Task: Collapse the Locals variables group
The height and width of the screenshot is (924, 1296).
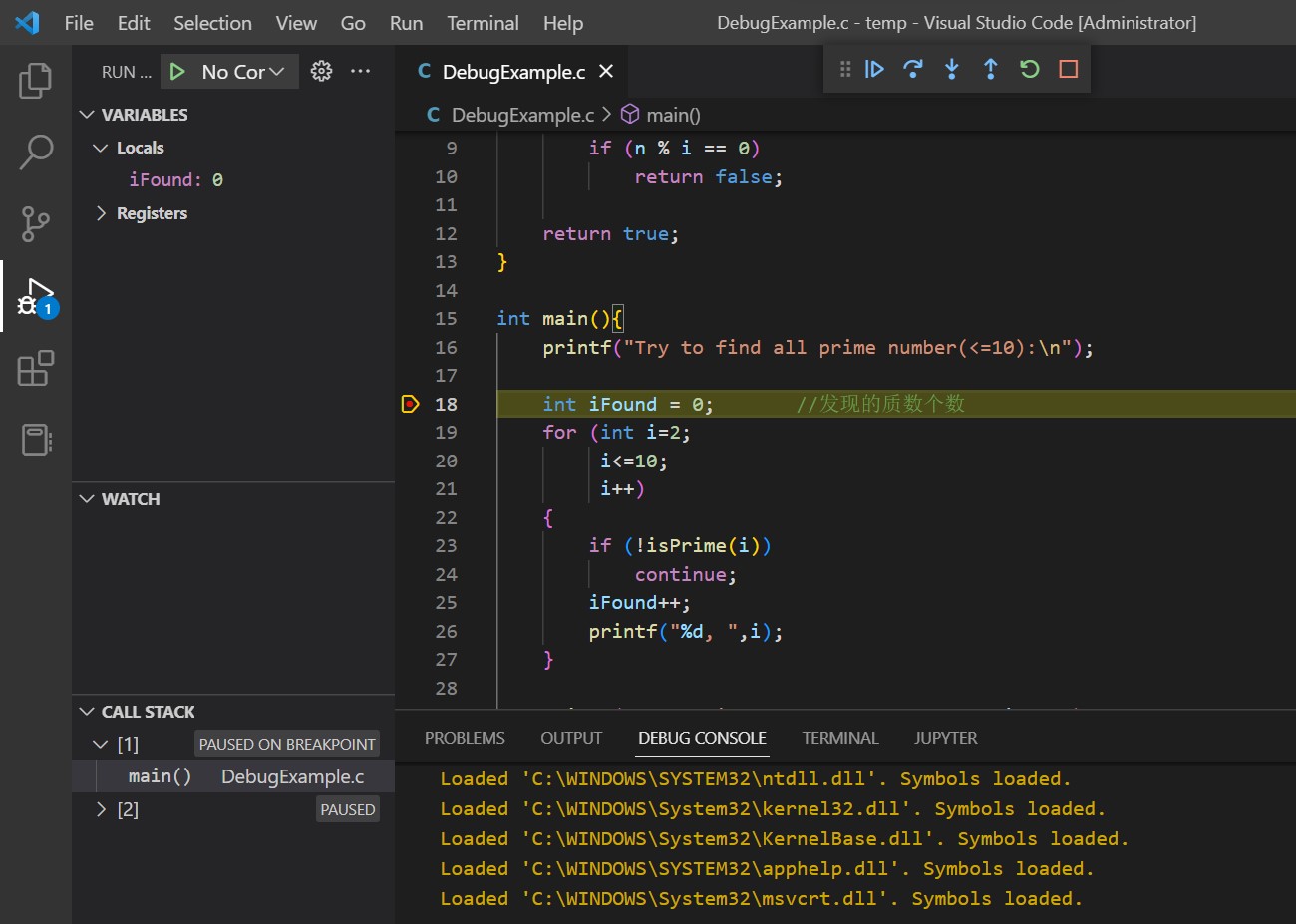Action: click(100, 148)
